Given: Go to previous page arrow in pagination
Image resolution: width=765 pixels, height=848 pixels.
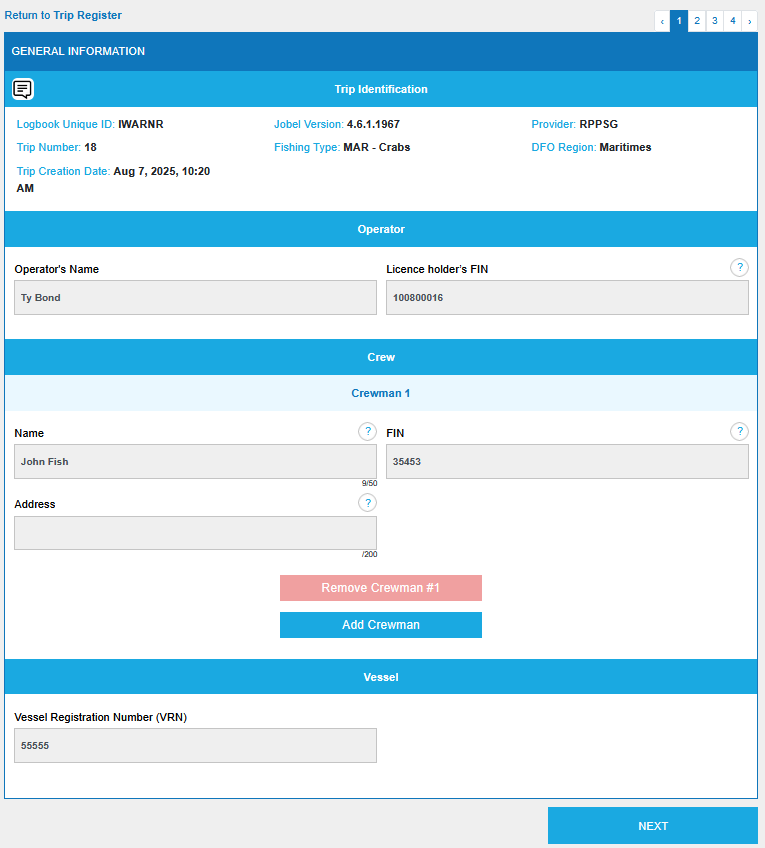Looking at the screenshot, I should 662,21.
